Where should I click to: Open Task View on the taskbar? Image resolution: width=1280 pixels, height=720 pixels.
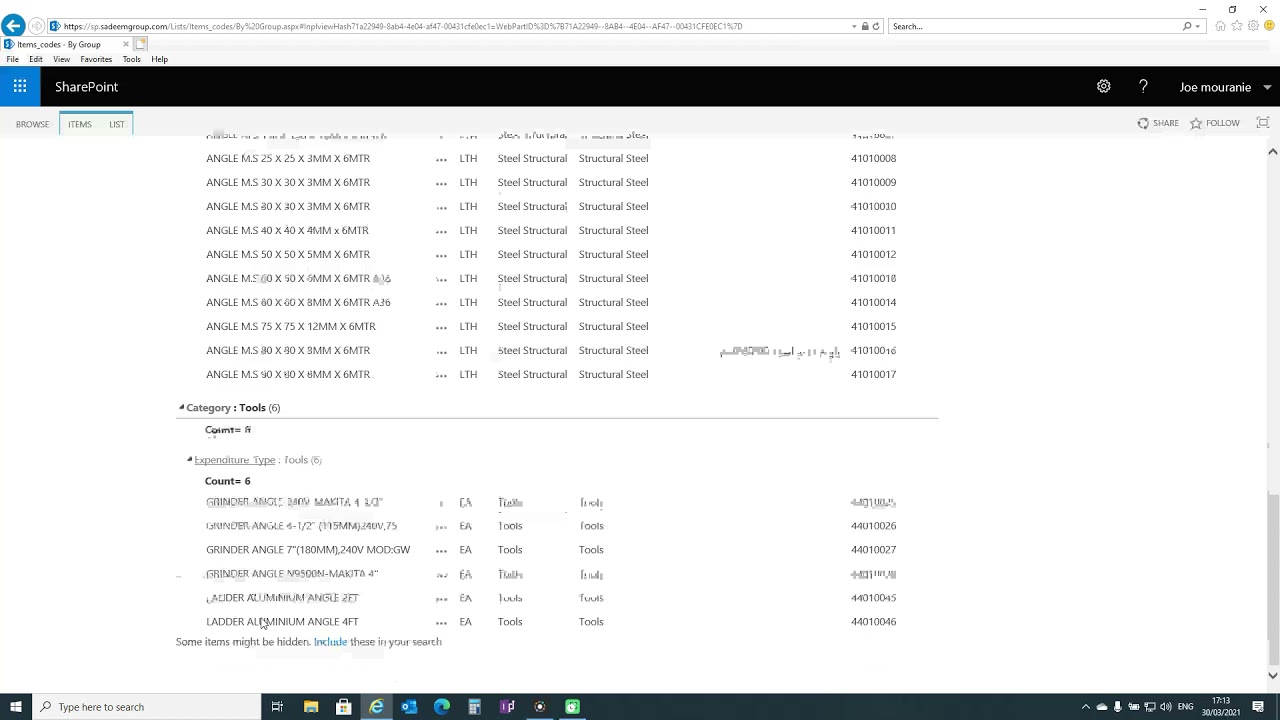(x=277, y=707)
